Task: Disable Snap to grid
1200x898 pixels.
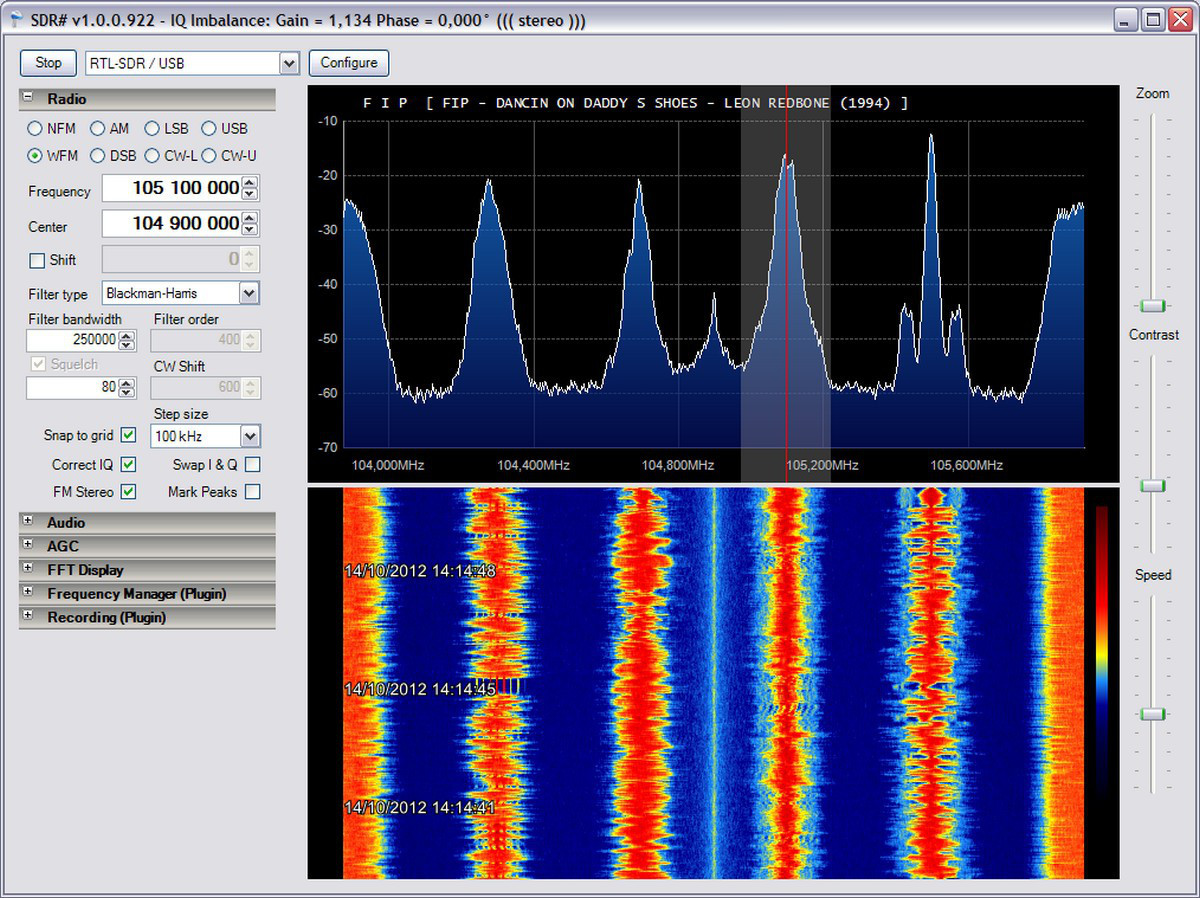Action: tap(128, 435)
